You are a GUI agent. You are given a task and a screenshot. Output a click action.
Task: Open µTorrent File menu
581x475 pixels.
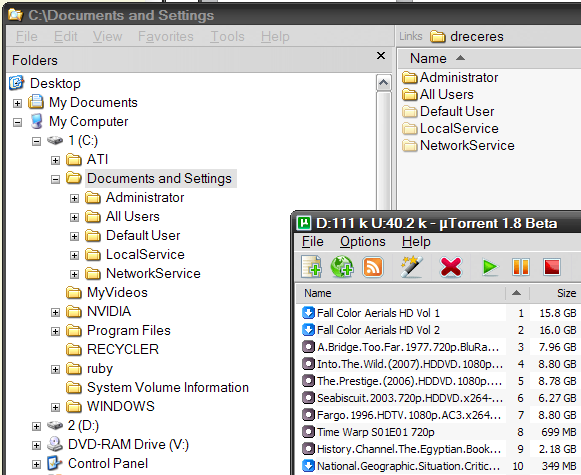[x=312, y=242]
